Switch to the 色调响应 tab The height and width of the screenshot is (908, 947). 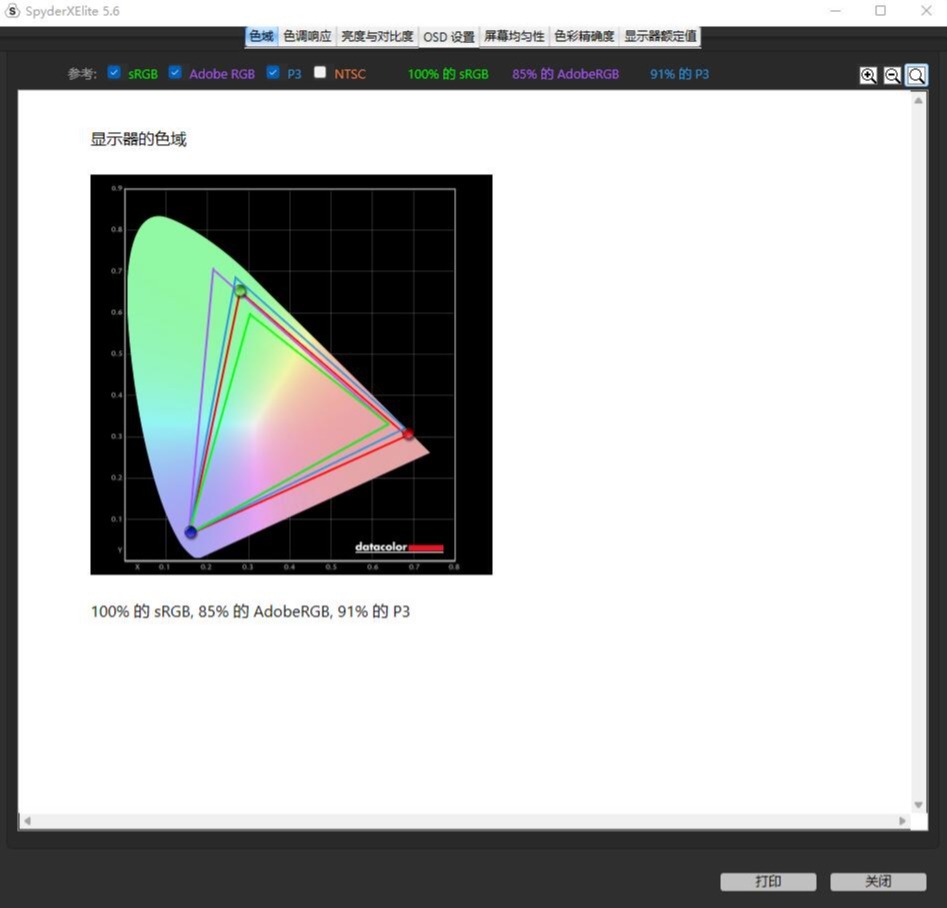[307, 36]
